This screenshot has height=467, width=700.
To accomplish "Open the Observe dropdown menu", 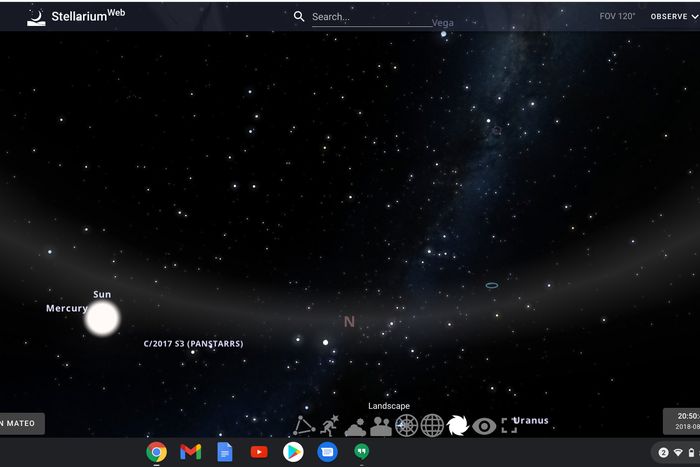I will pyautogui.click(x=674, y=17).
